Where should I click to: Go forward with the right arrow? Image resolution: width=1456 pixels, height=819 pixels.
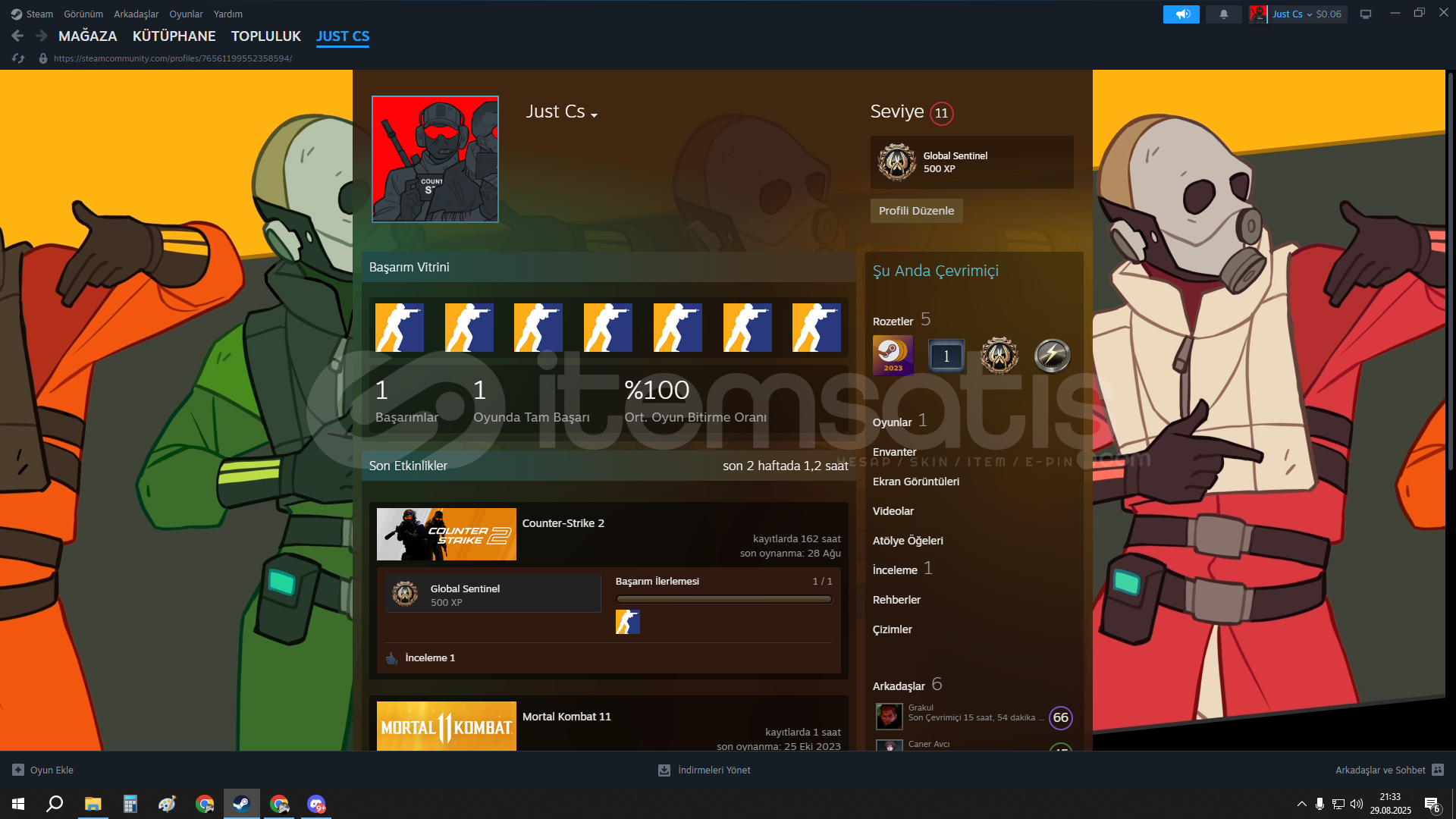click(42, 36)
